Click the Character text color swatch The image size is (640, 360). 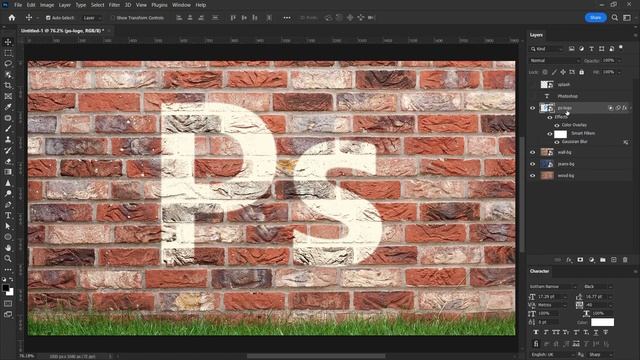pyautogui.click(x=602, y=322)
